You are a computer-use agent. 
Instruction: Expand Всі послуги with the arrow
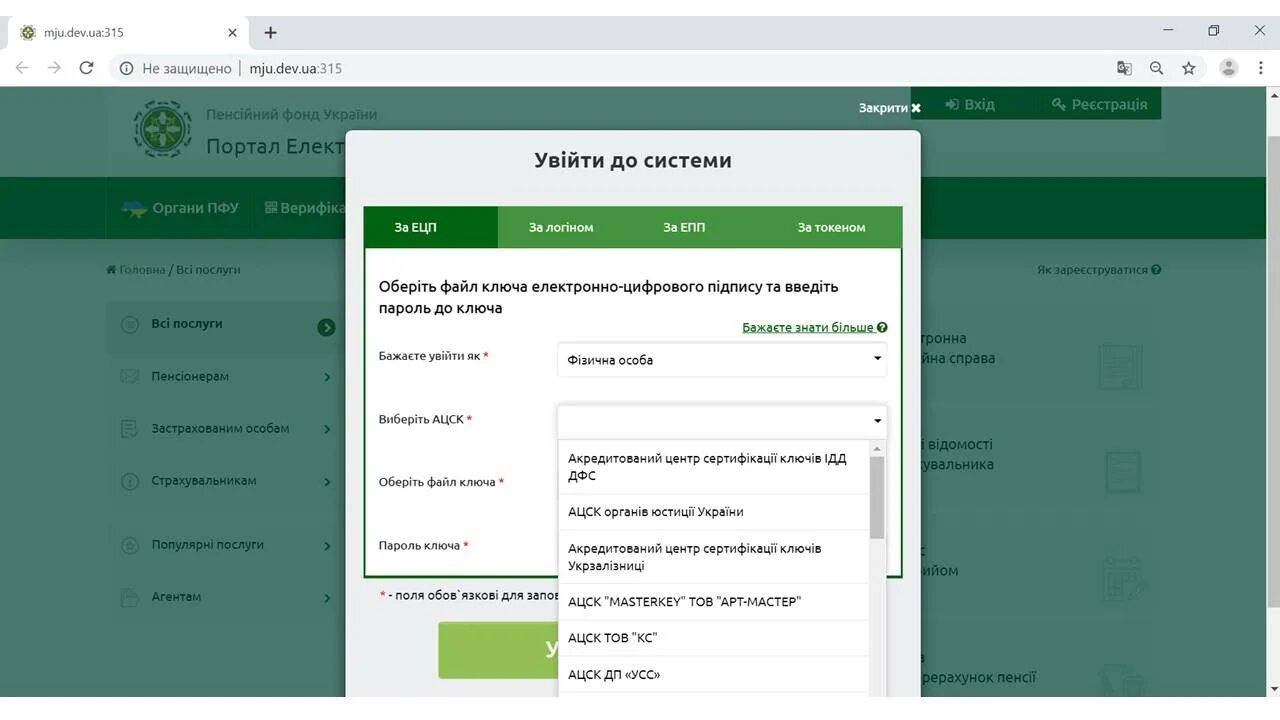tap(326, 327)
